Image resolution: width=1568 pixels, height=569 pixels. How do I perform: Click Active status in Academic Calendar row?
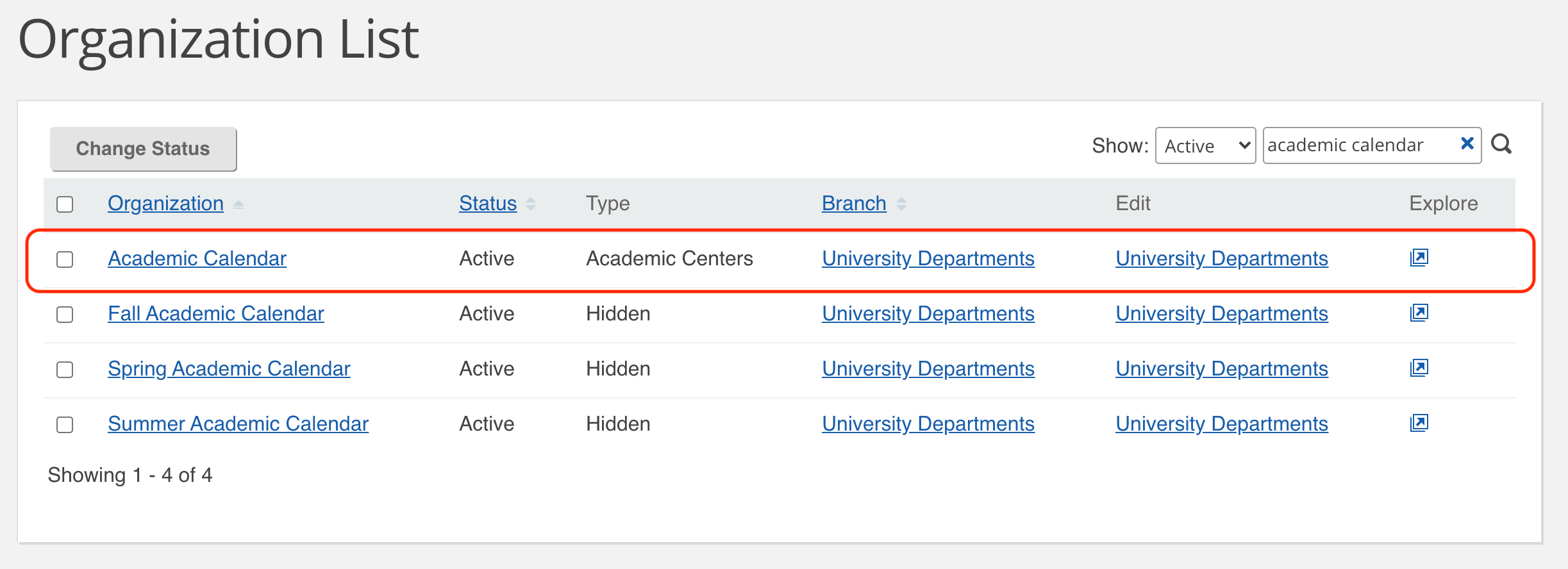[487, 258]
